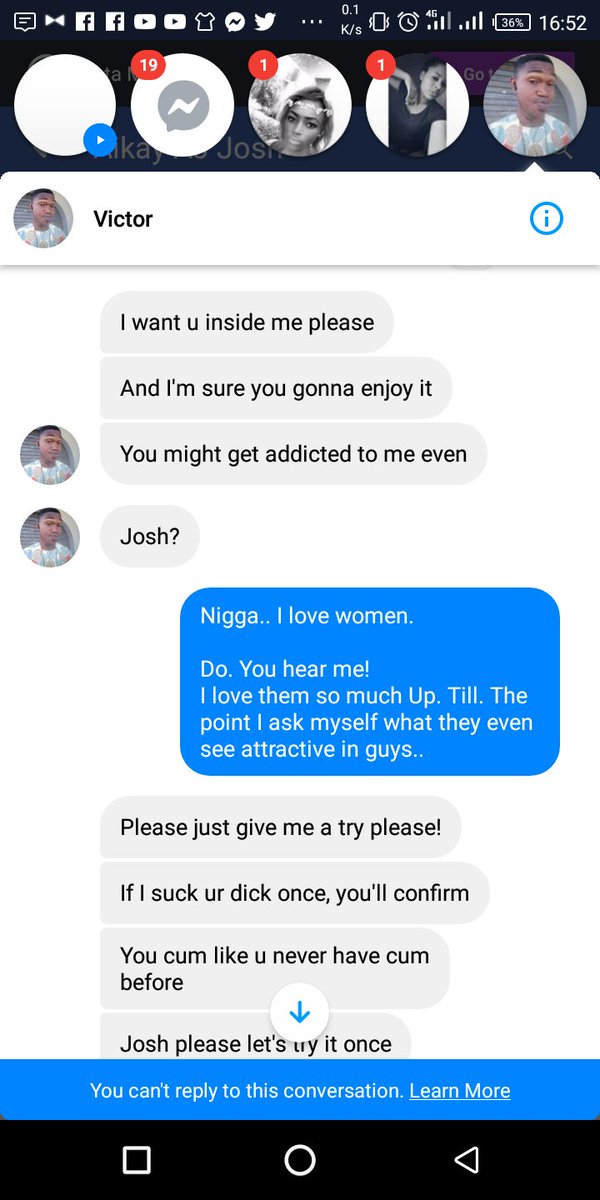Image resolution: width=600 pixels, height=1200 pixels.
Task: Select the active Victor chat head at far right
Action: point(534,106)
